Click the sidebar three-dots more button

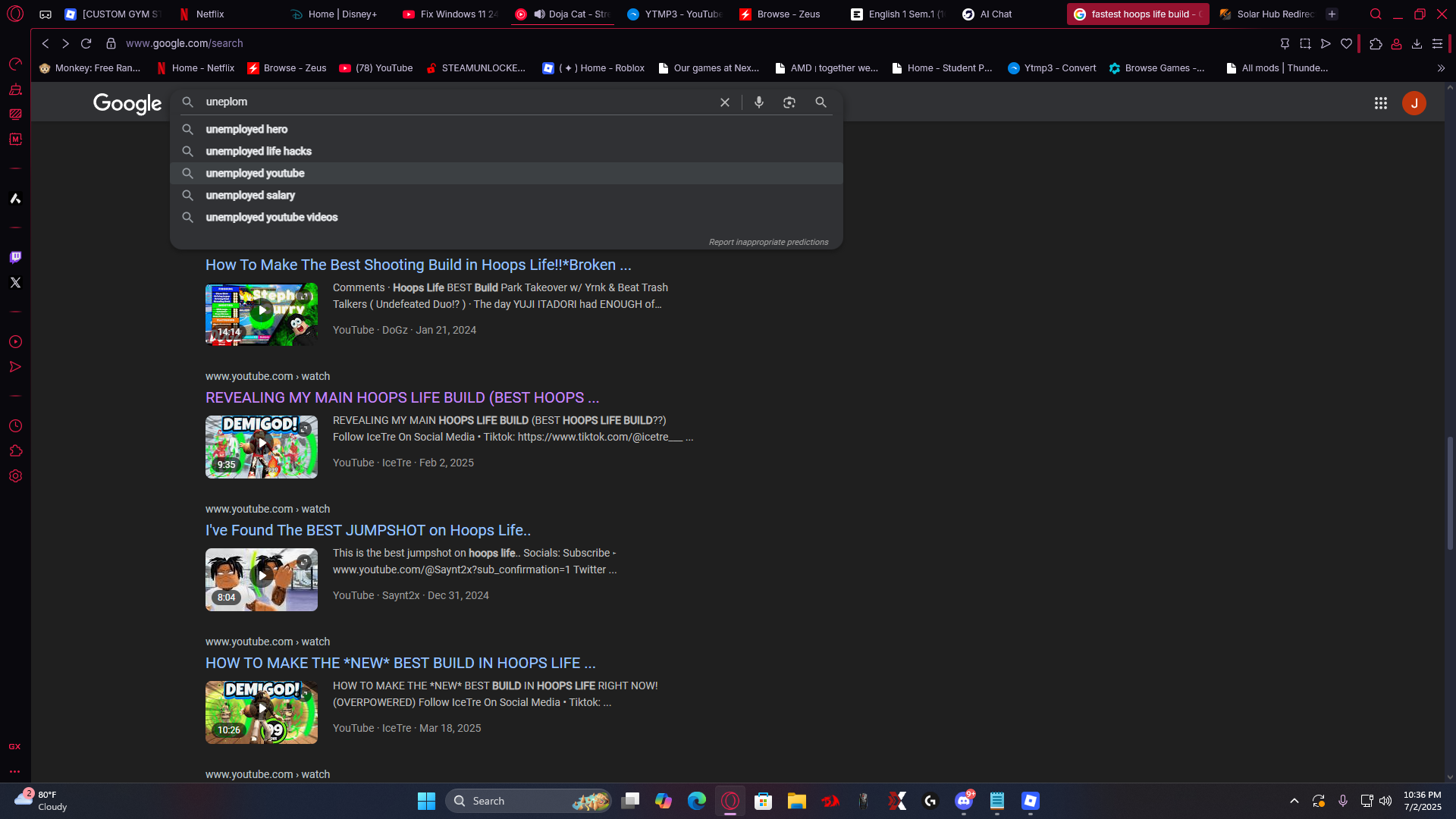point(15,772)
